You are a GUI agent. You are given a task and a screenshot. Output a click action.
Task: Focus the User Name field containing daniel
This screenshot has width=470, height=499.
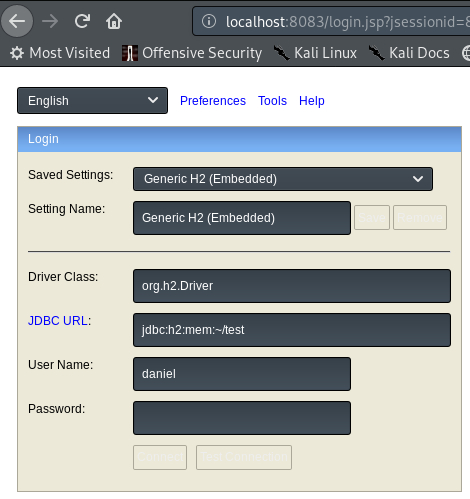(x=242, y=374)
